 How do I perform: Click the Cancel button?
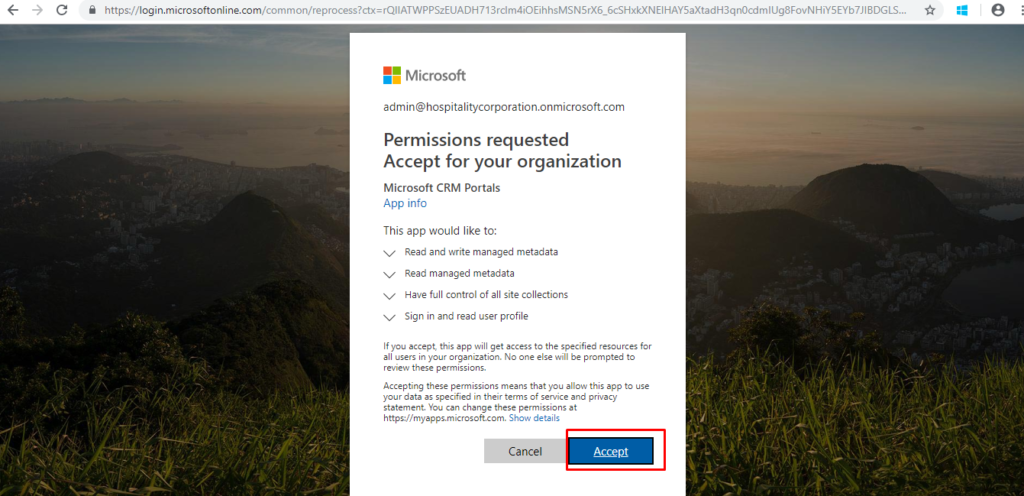point(525,451)
